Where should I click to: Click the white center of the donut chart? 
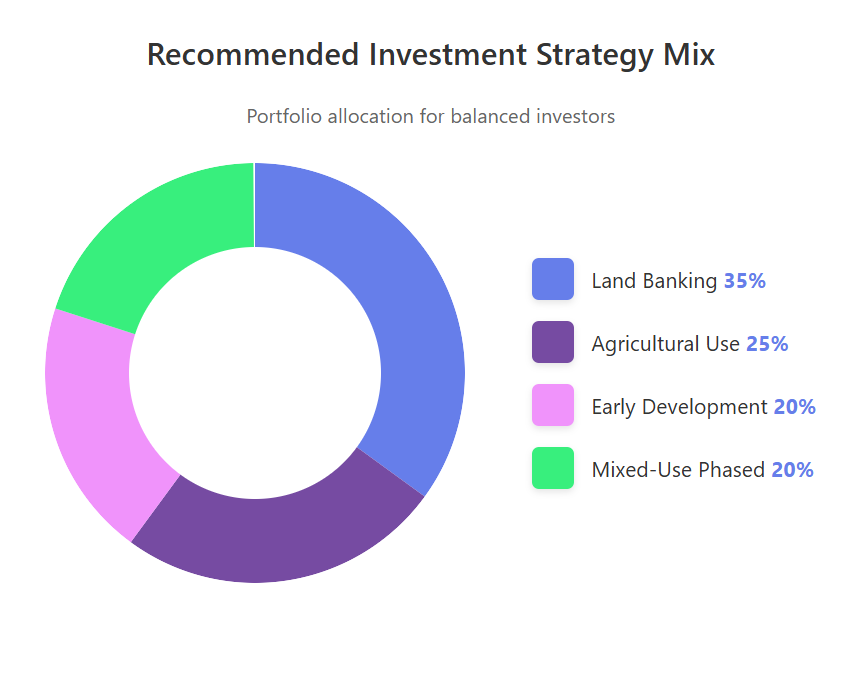coord(255,372)
